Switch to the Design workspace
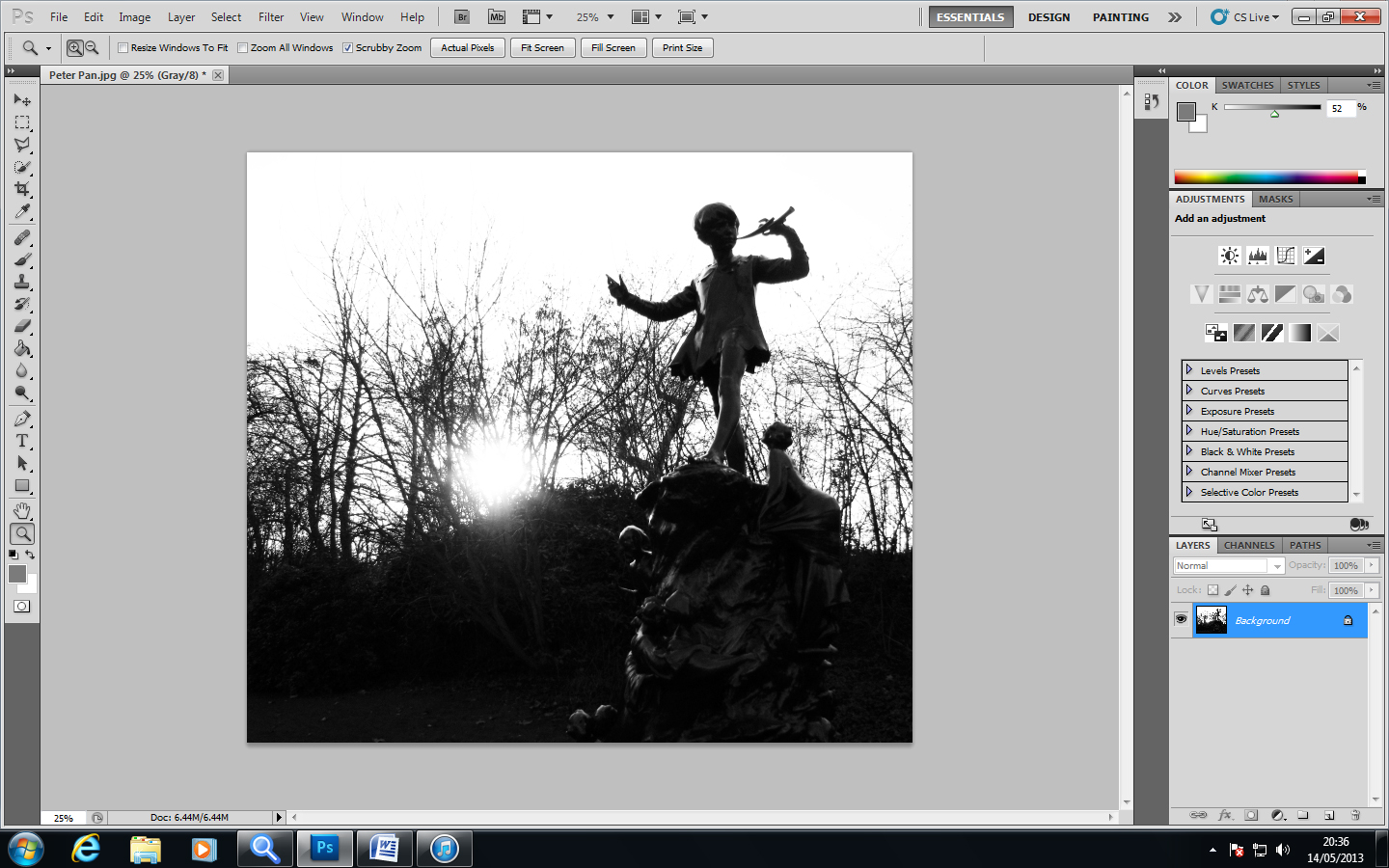1389x868 pixels. tap(1049, 17)
